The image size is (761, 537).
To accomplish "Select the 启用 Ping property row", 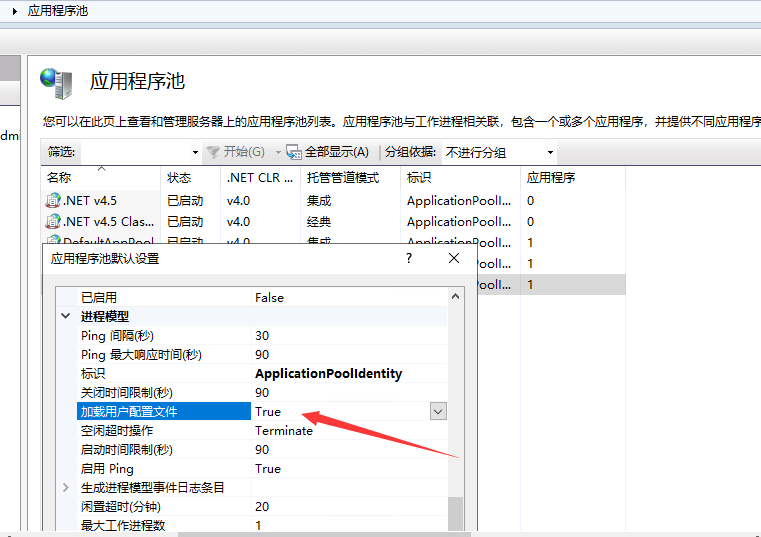I will click(x=107, y=468).
